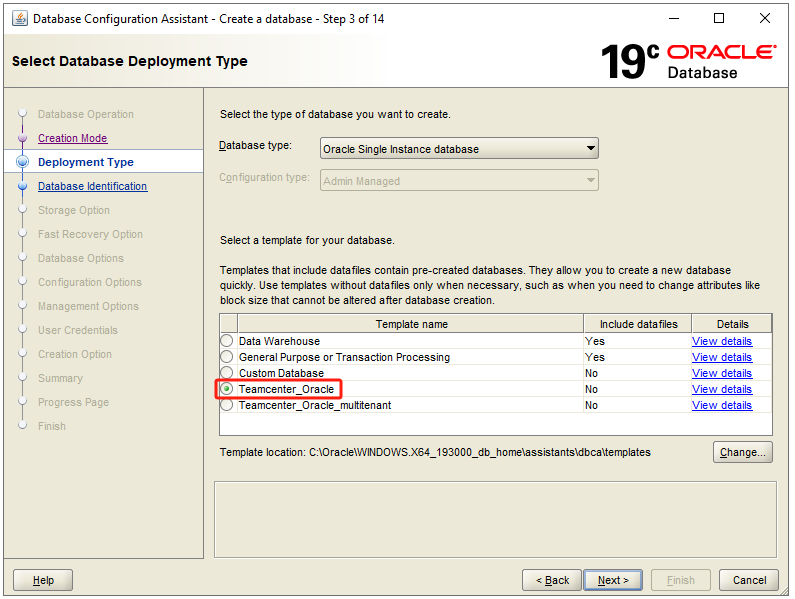The width and height of the screenshot is (795, 599).
Task: Go to Creation Mode step in sidebar
Action: tap(73, 138)
